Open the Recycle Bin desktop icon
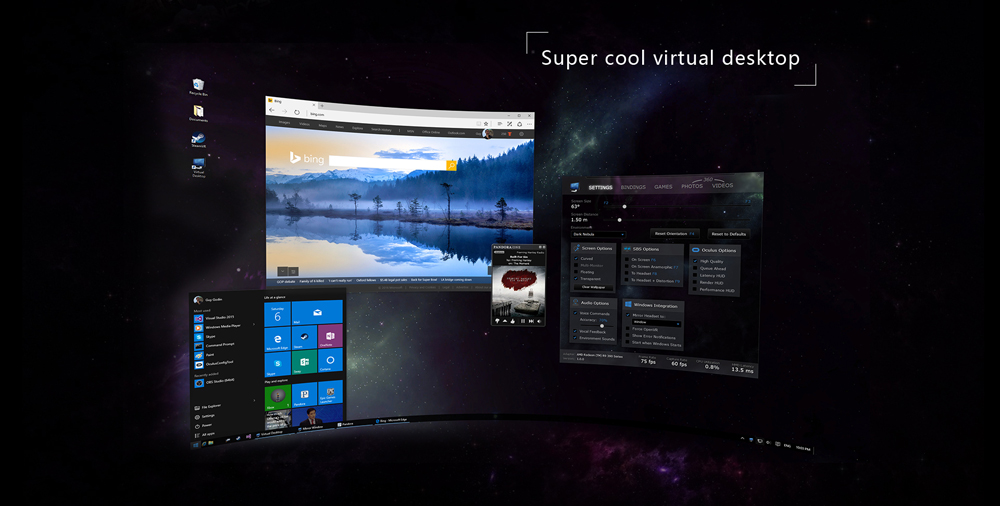The image size is (1000, 506). click(198, 86)
